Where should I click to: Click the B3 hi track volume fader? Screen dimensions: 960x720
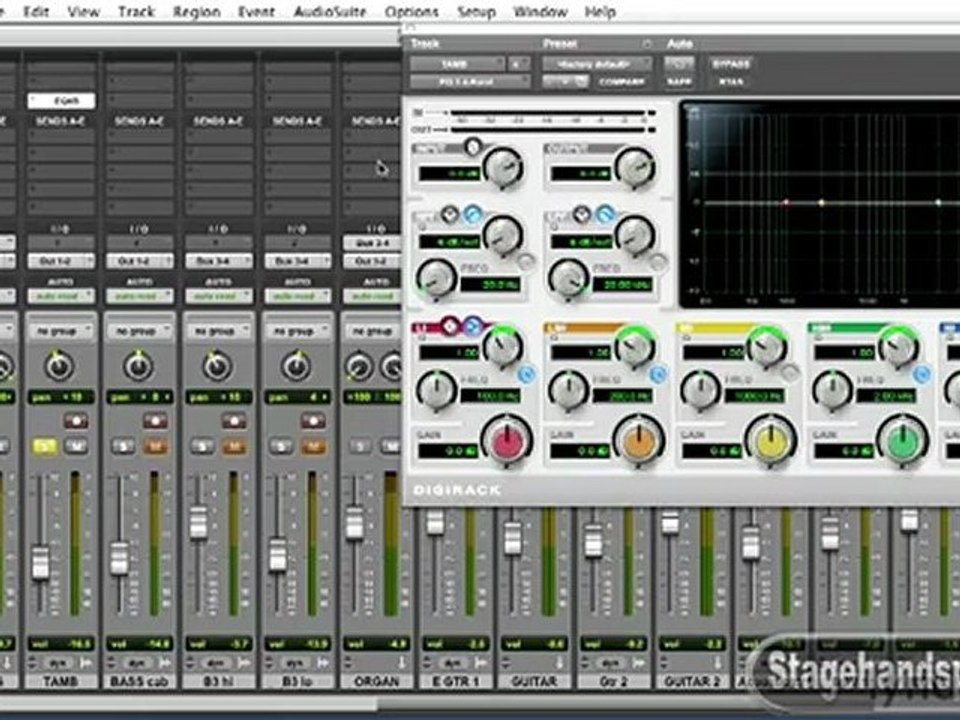click(x=198, y=522)
